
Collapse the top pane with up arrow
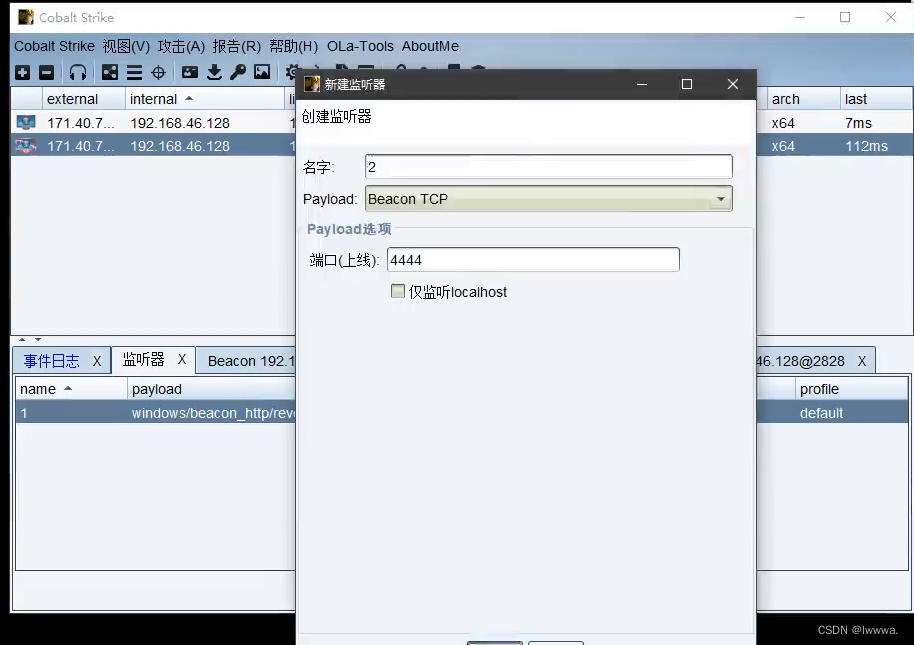(x=22, y=339)
